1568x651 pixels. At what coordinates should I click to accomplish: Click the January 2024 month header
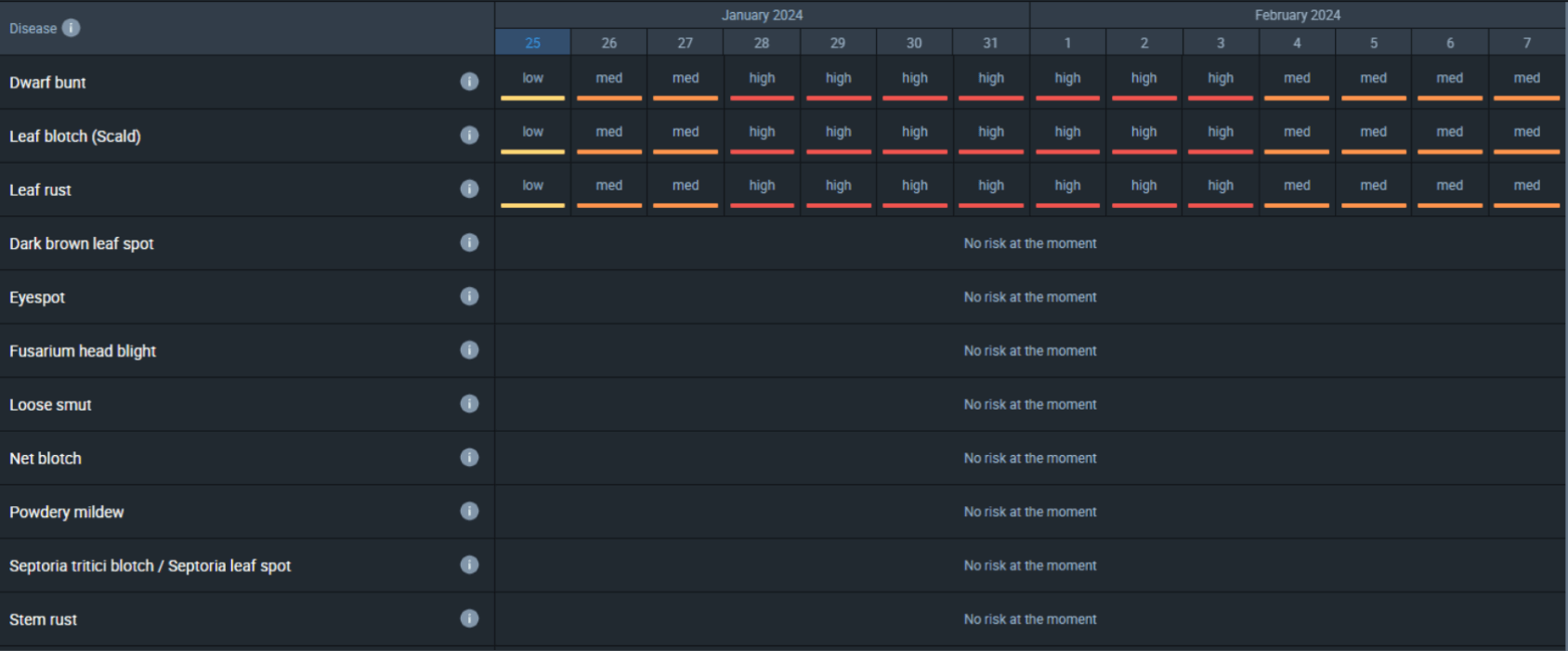click(x=762, y=15)
